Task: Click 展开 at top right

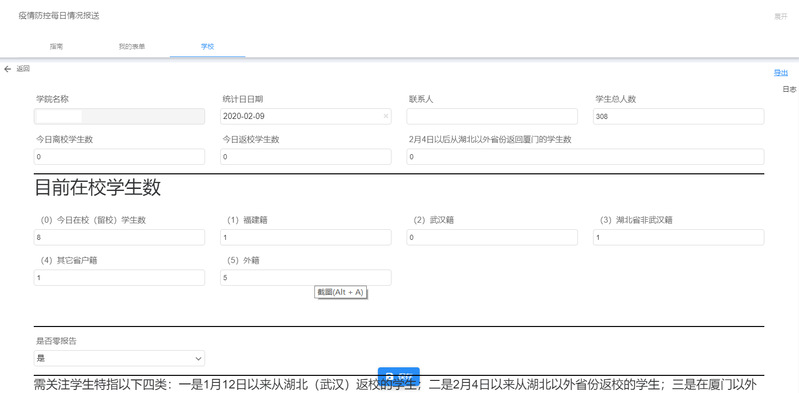Action: (781, 16)
